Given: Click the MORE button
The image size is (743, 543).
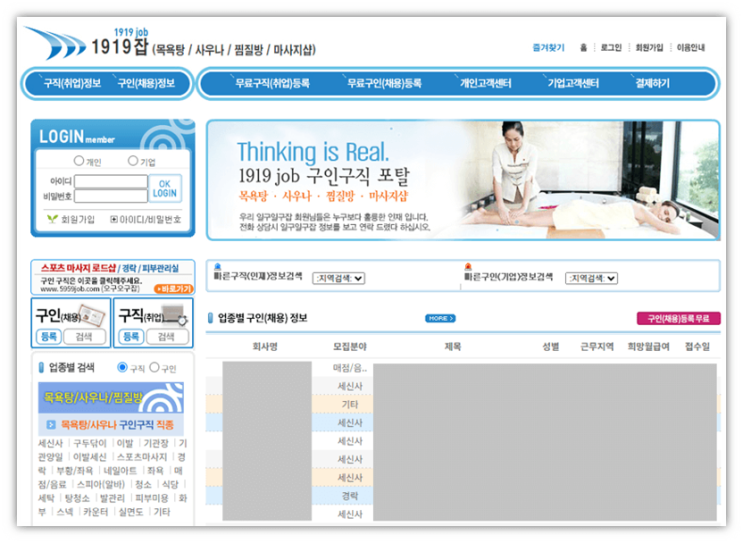Looking at the screenshot, I should 440,318.
